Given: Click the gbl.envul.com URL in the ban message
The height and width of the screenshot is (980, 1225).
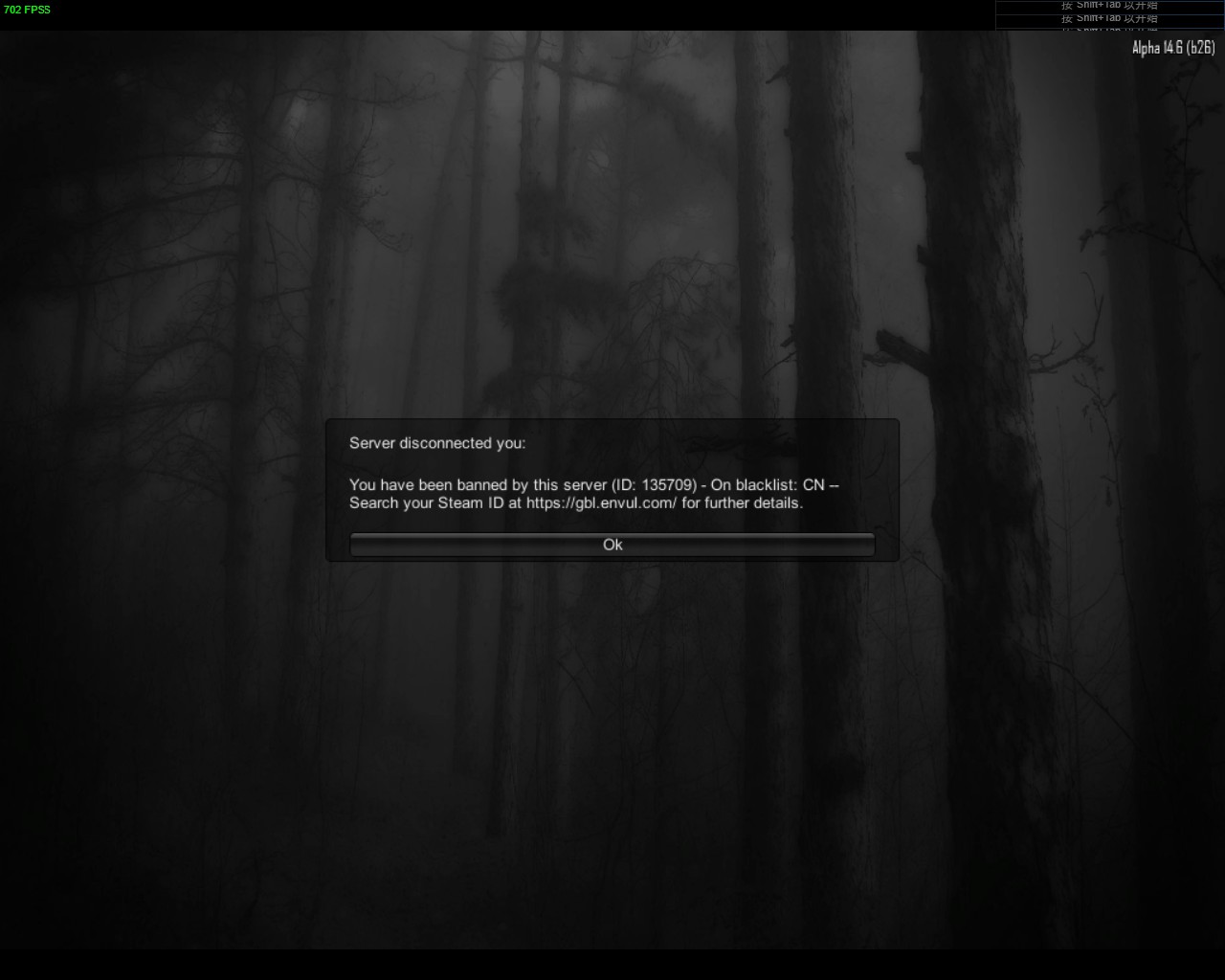Looking at the screenshot, I should pos(601,503).
